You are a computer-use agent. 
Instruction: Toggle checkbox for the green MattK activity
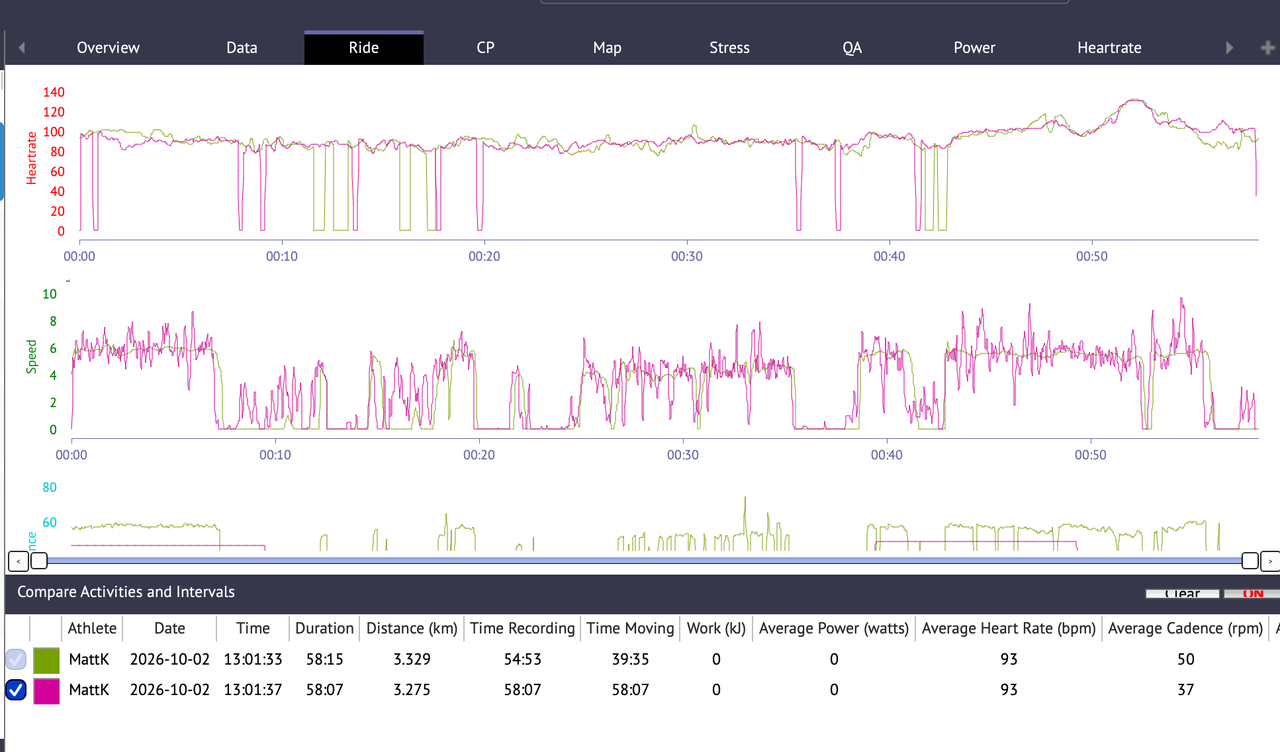(x=16, y=660)
